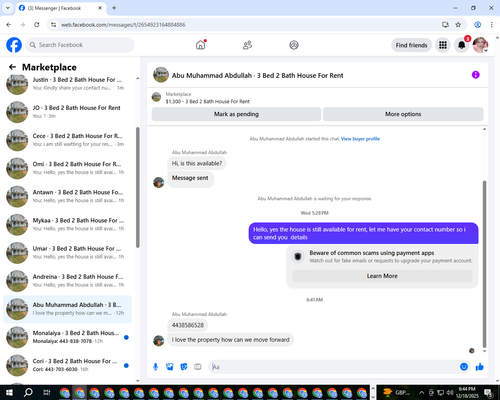
Task: Open the account profile picture menu
Action: pyautogui.click(x=480, y=45)
